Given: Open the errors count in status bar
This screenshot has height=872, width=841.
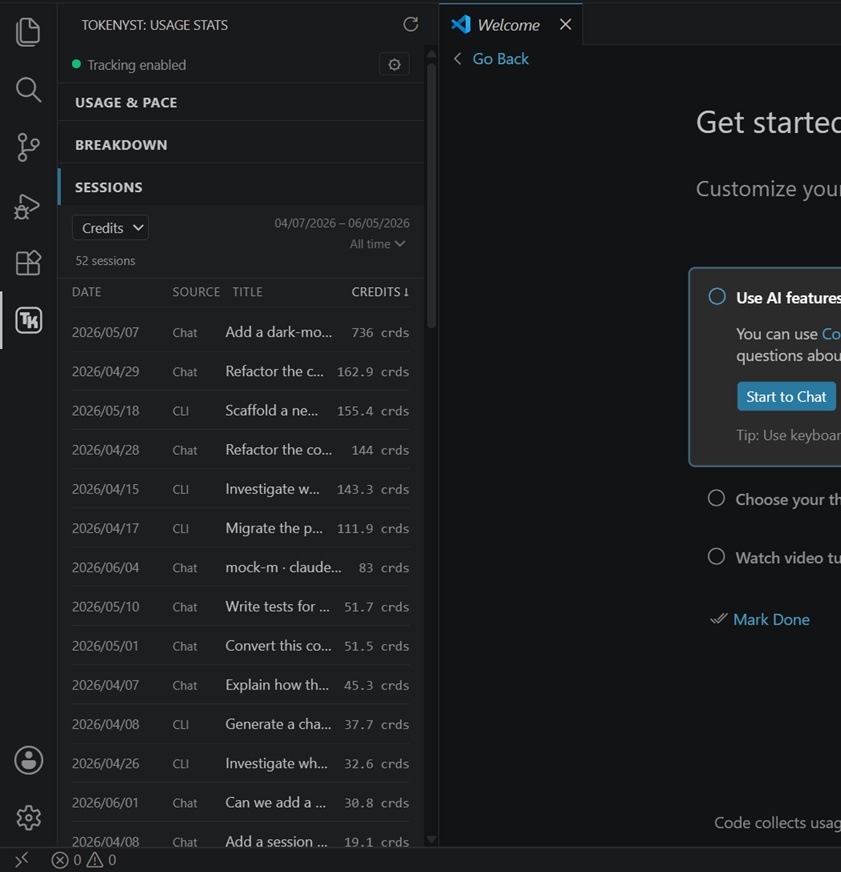Looking at the screenshot, I should pyautogui.click(x=66, y=860).
